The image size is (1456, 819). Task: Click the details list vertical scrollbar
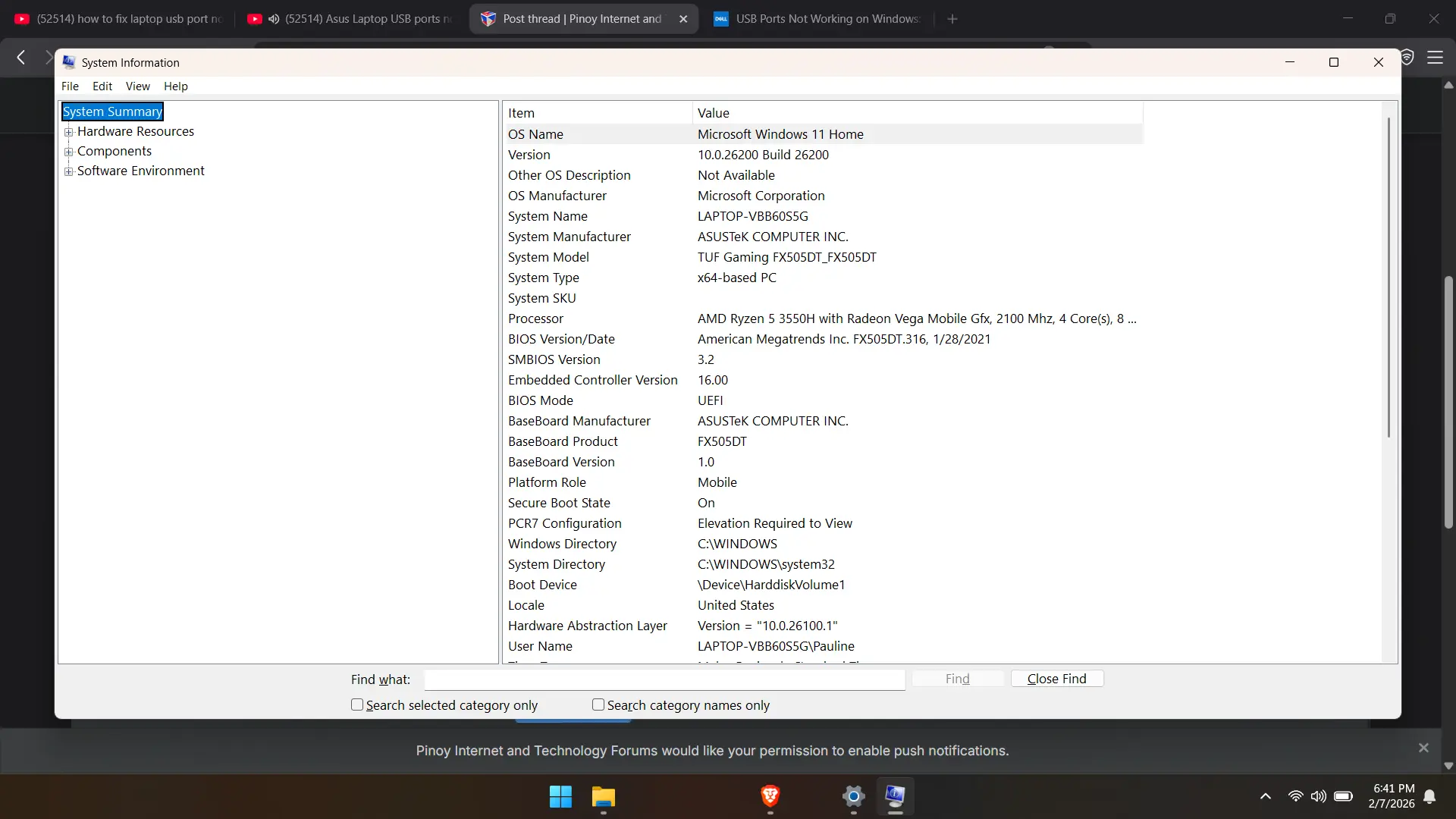point(1389,277)
